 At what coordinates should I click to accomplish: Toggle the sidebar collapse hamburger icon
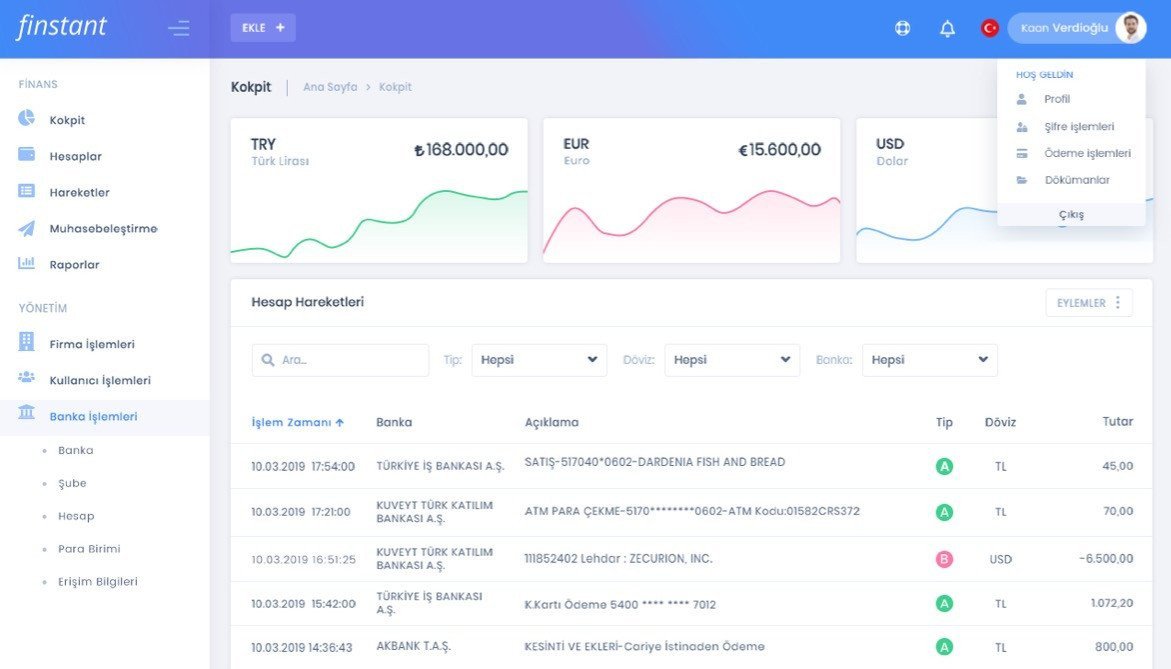coord(179,28)
